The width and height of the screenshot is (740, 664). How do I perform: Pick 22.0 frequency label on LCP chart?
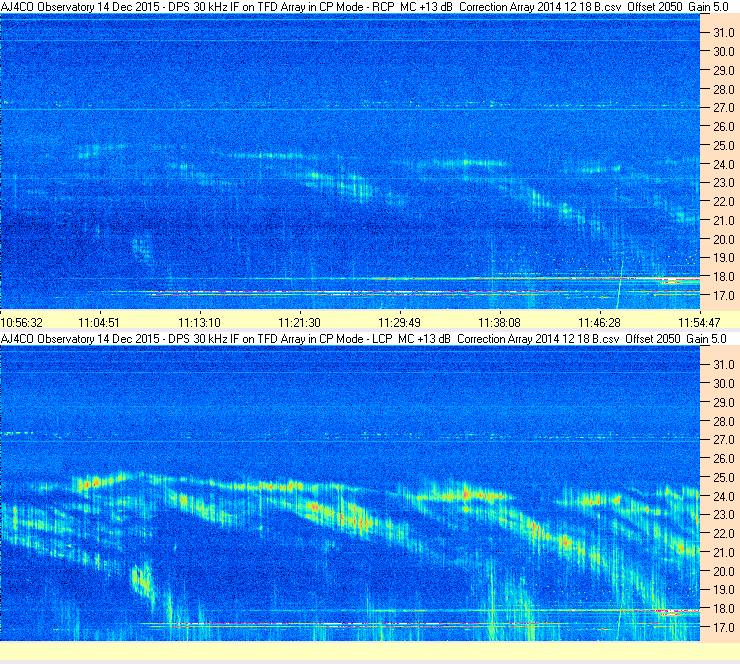pos(724,534)
